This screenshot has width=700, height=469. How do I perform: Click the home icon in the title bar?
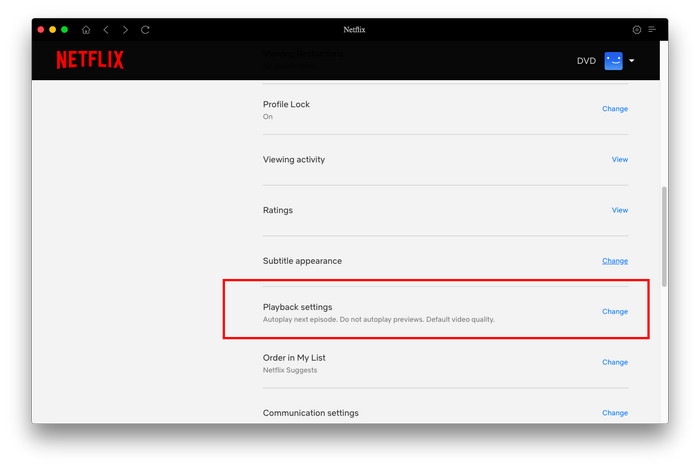86,30
